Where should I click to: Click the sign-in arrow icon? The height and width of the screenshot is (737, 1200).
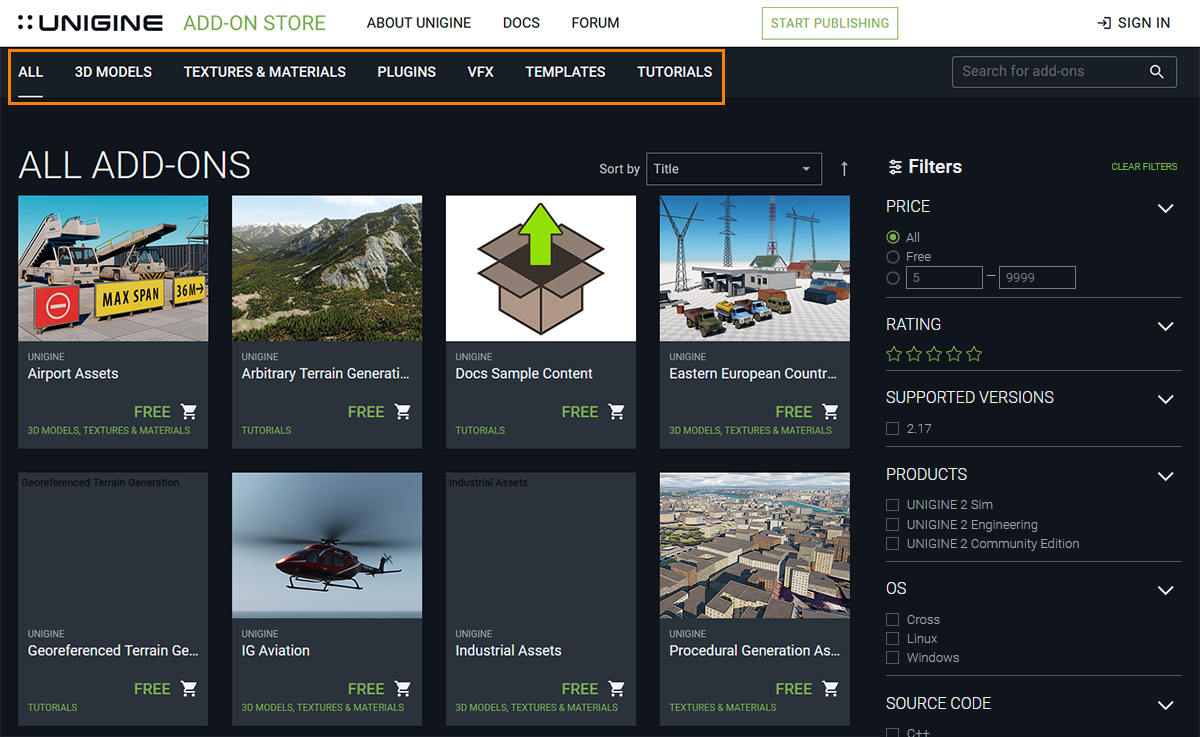coord(1104,23)
